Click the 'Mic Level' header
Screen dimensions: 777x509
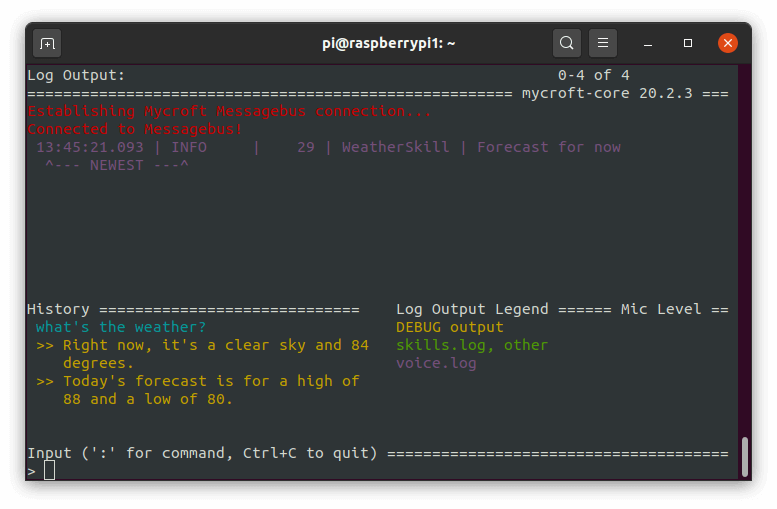coord(661,309)
